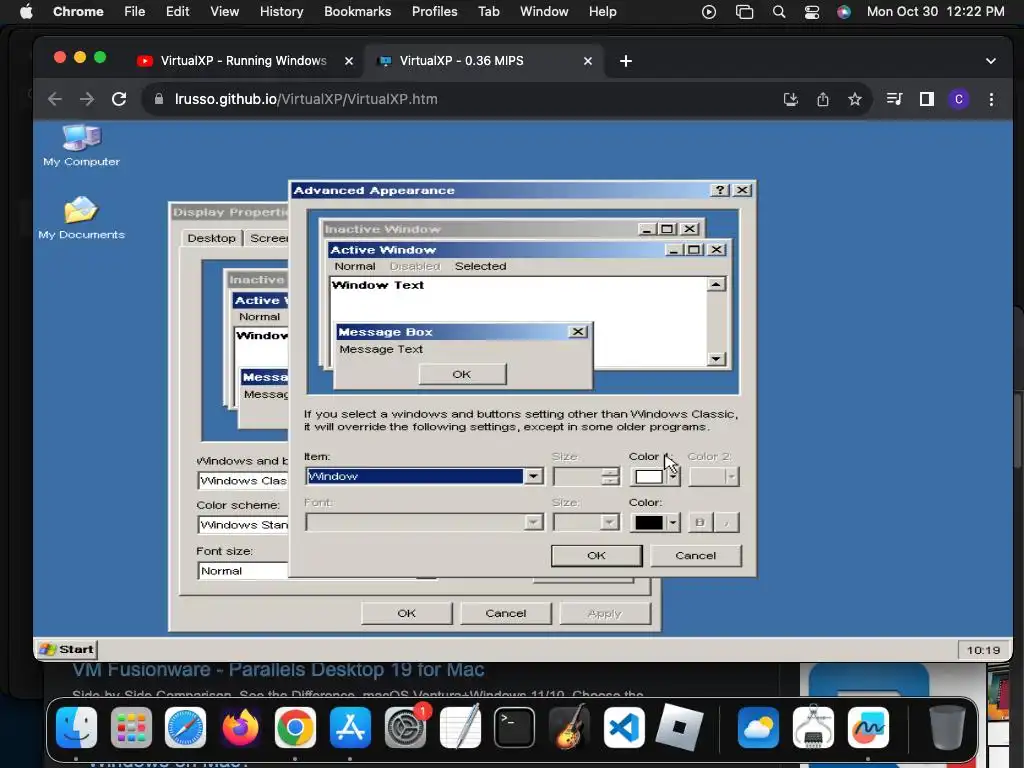
Task: Click Selected menu item in preview
Action: (x=481, y=266)
